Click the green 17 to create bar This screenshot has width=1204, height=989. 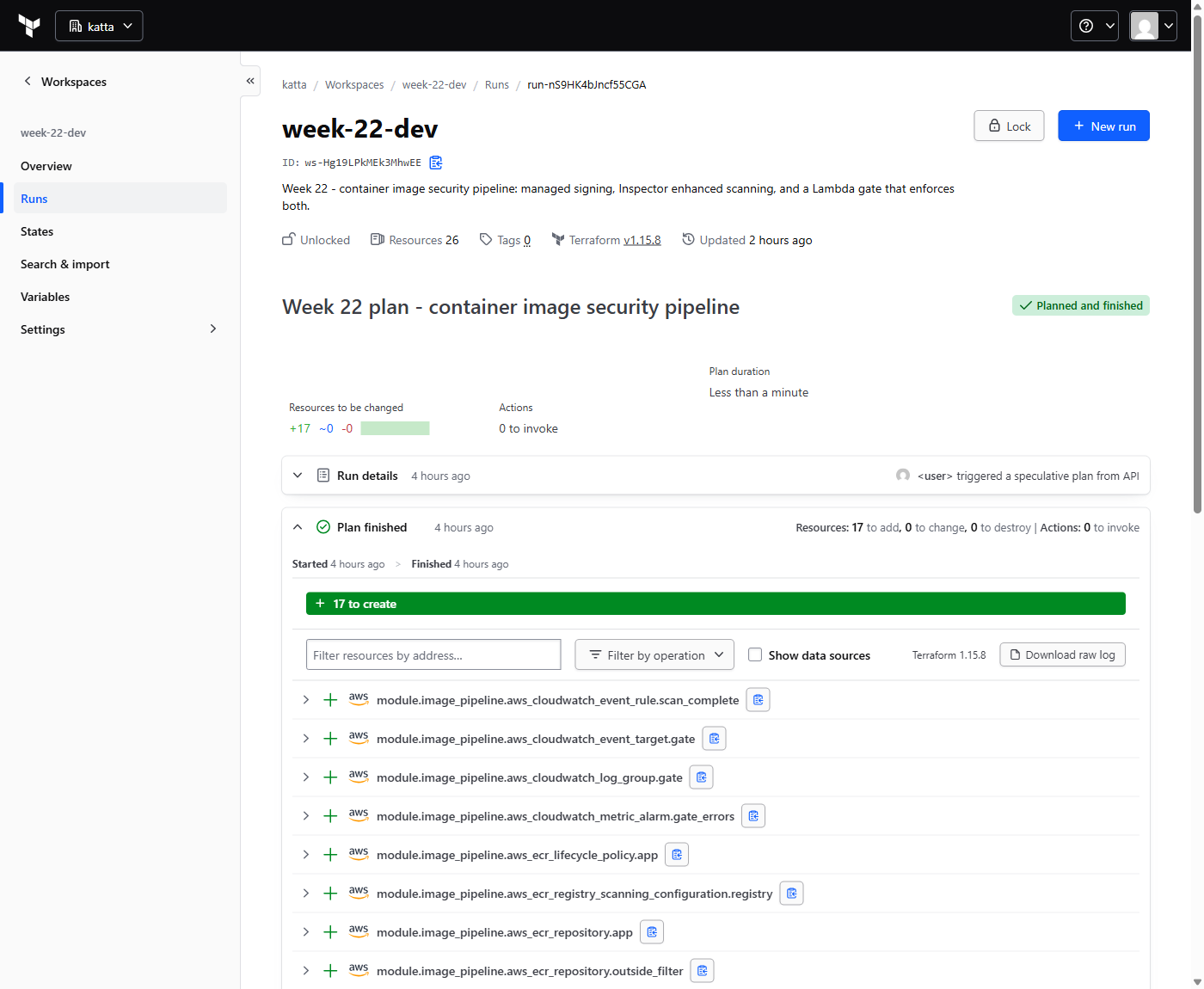(716, 604)
